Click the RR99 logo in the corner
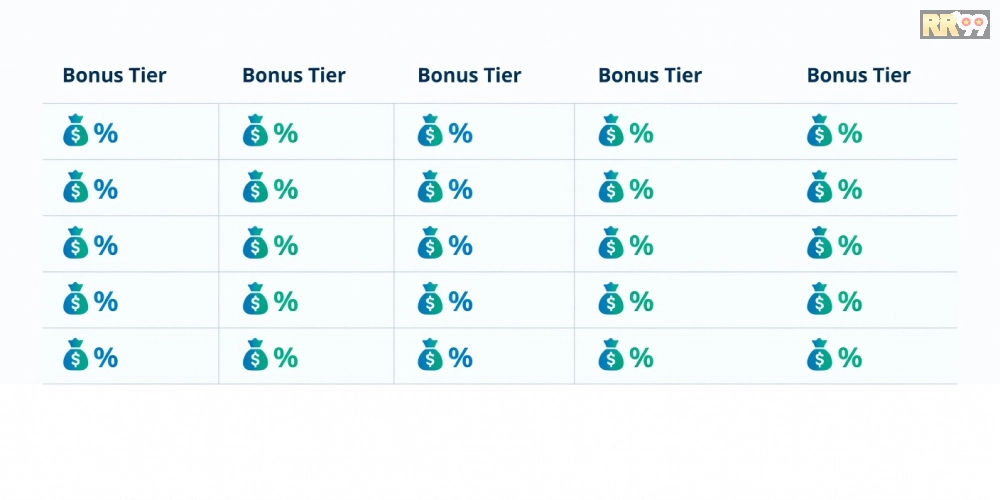The image size is (1000, 500). [x=953, y=24]
